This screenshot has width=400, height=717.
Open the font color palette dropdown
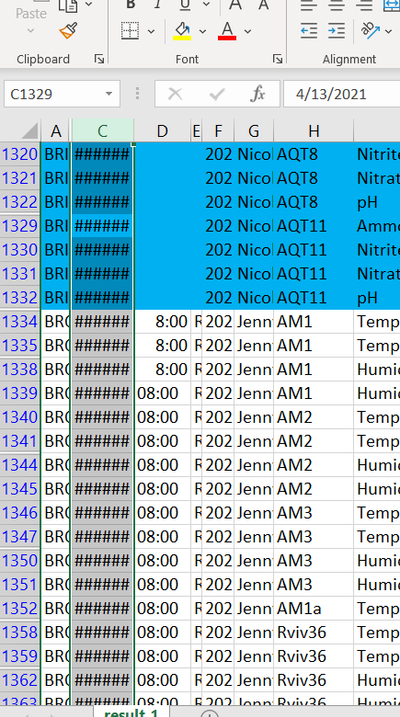[x=248, y=32]
